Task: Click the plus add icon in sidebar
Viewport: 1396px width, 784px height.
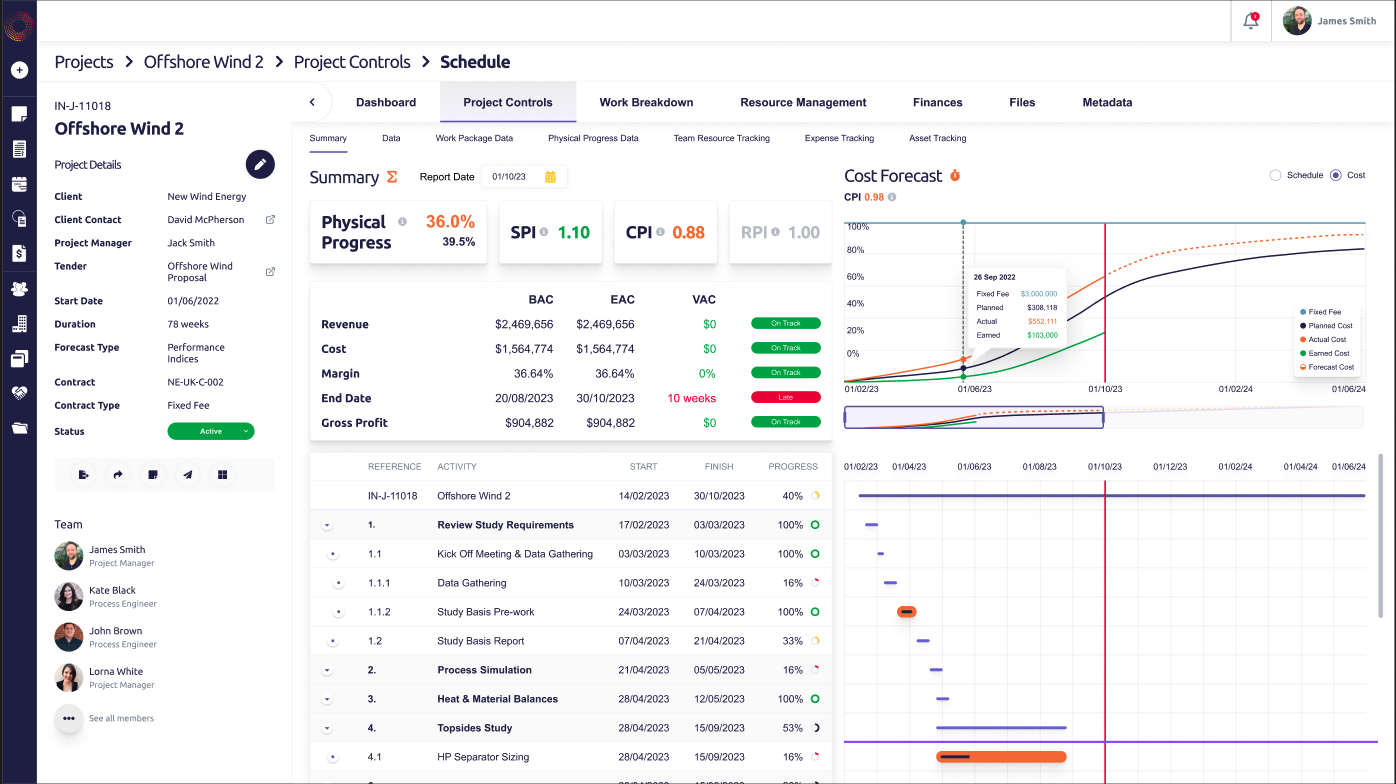Action: [x=19, y=71]
